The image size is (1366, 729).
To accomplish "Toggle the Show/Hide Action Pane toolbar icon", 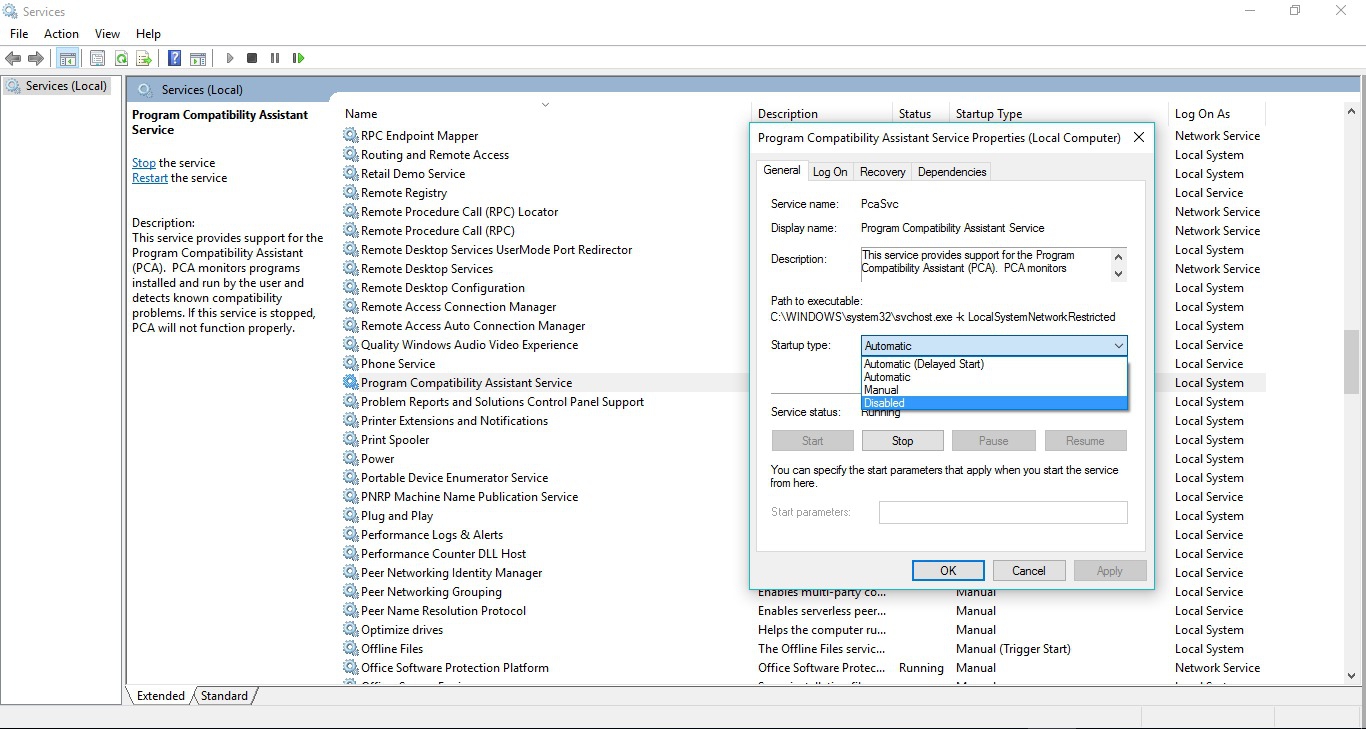I will coord(198,58).
